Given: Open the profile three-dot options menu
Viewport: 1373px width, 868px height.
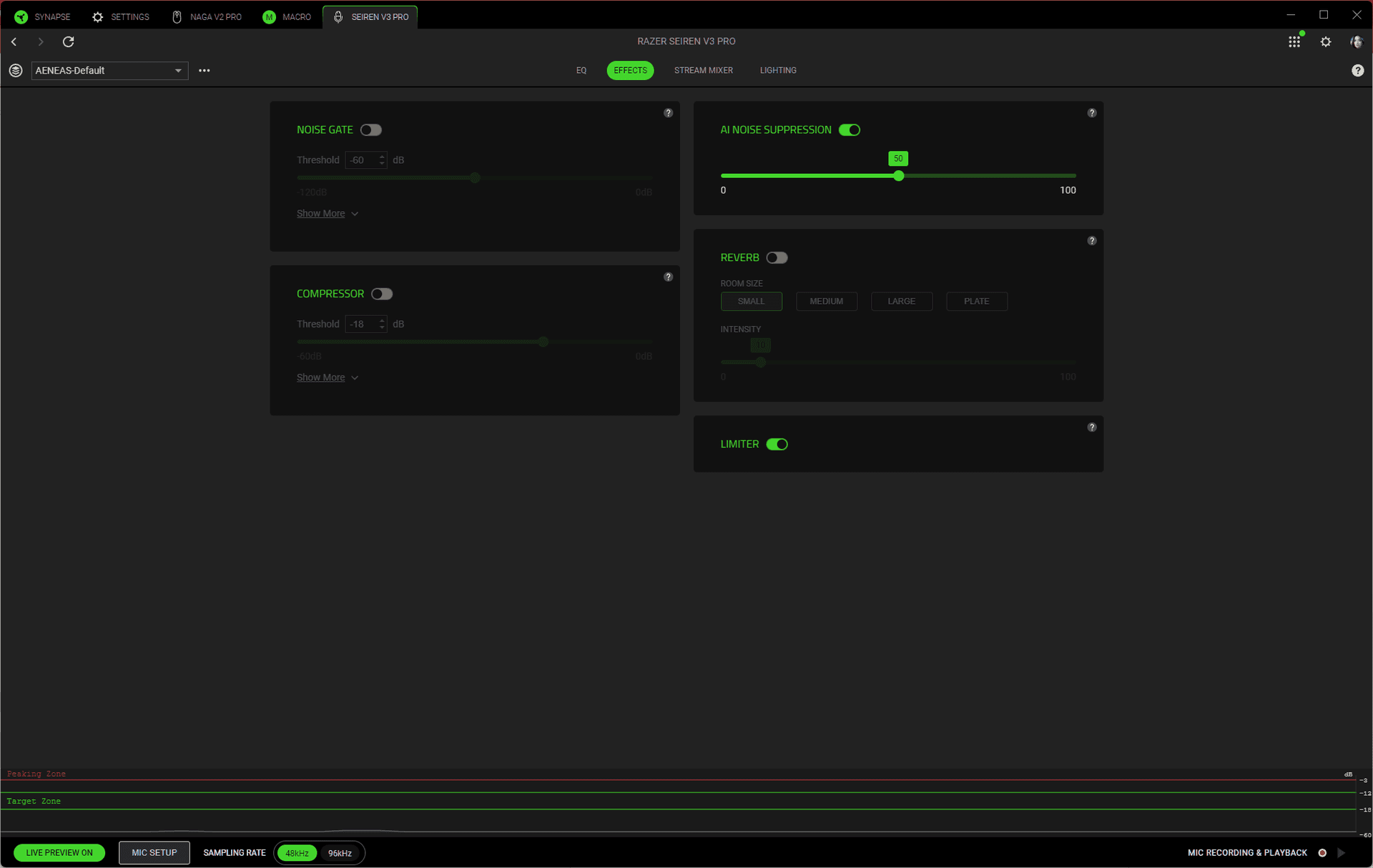Looking at the screenshot, I should pos(205,70).
